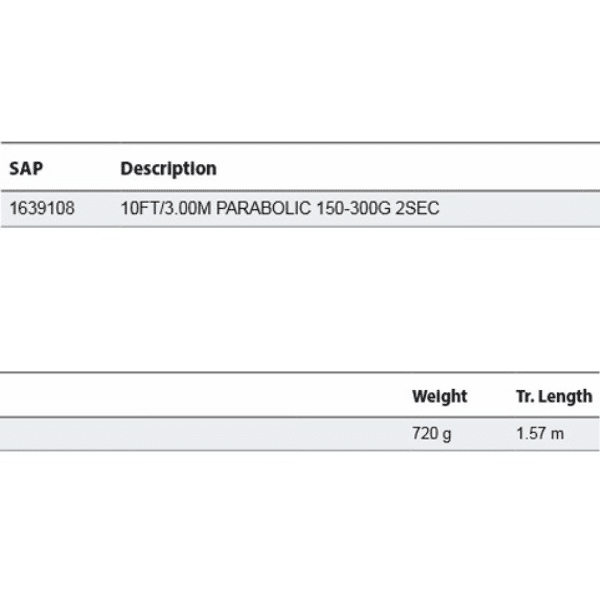Select SAP number 1639108

pos(41,209)
